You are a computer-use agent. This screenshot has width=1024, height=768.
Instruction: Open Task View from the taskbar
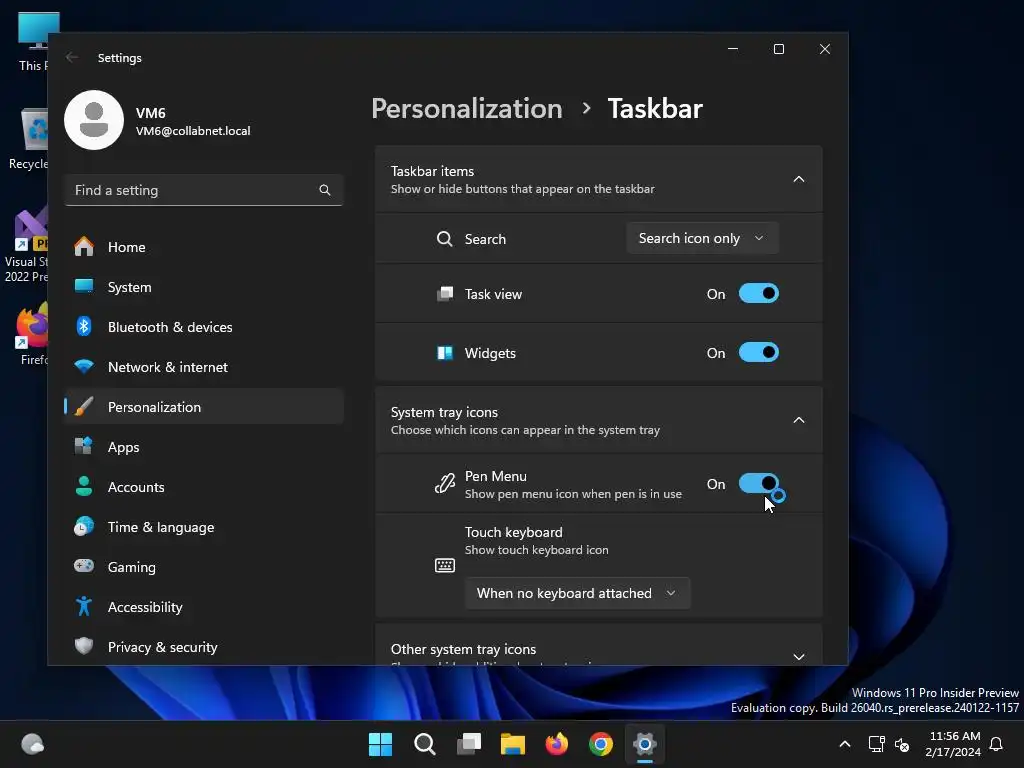[x=469, y=744]
